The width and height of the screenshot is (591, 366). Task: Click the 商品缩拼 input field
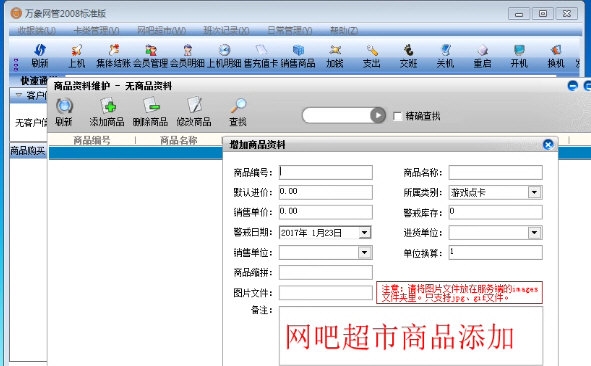point(326,273)
